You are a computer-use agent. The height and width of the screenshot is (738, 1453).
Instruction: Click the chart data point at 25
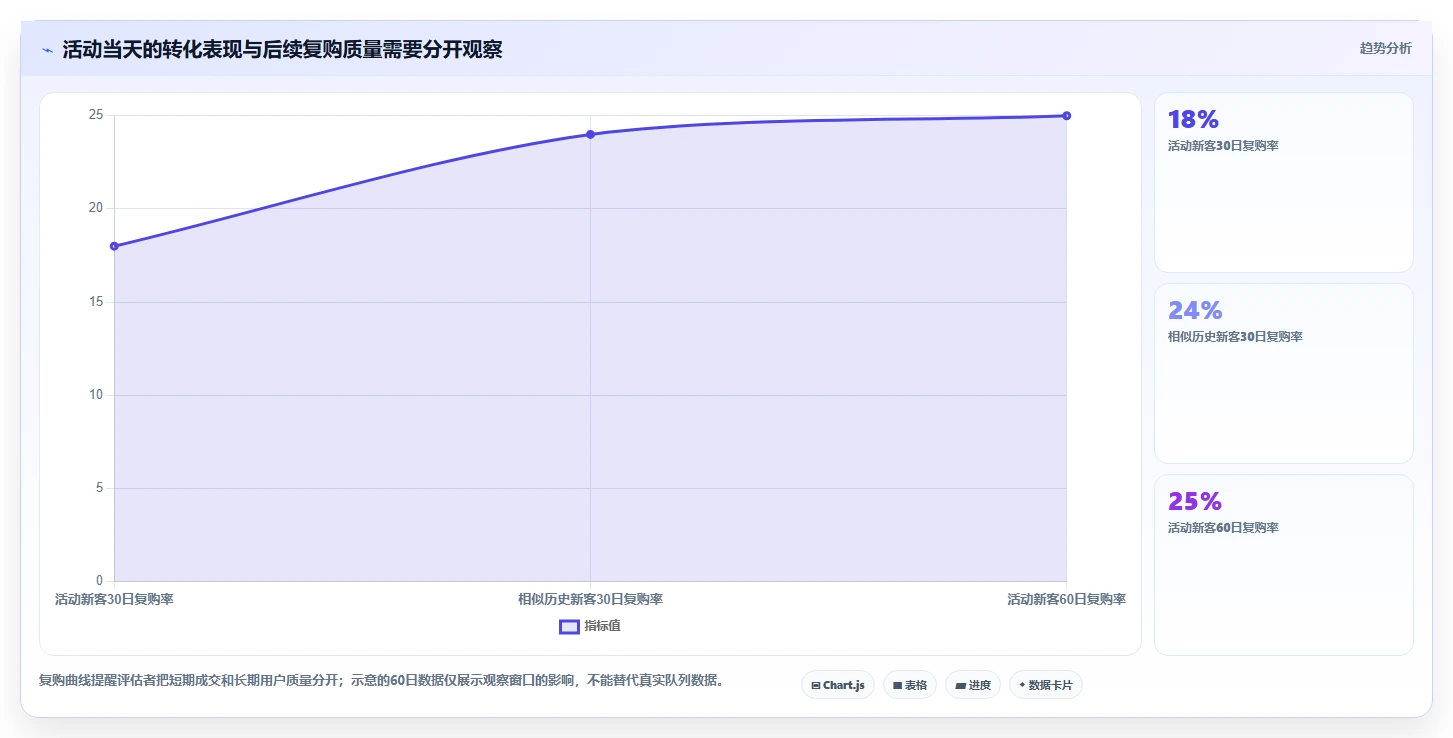(1066, 116)
